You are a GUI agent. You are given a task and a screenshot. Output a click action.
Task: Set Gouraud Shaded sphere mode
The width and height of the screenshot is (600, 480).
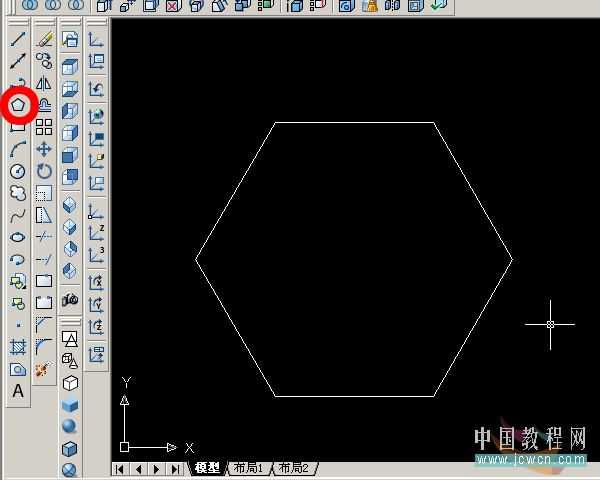[70, 426]
